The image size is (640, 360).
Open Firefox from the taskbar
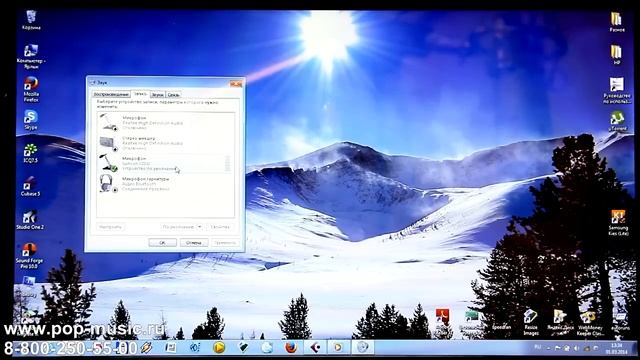click(291, 347)
